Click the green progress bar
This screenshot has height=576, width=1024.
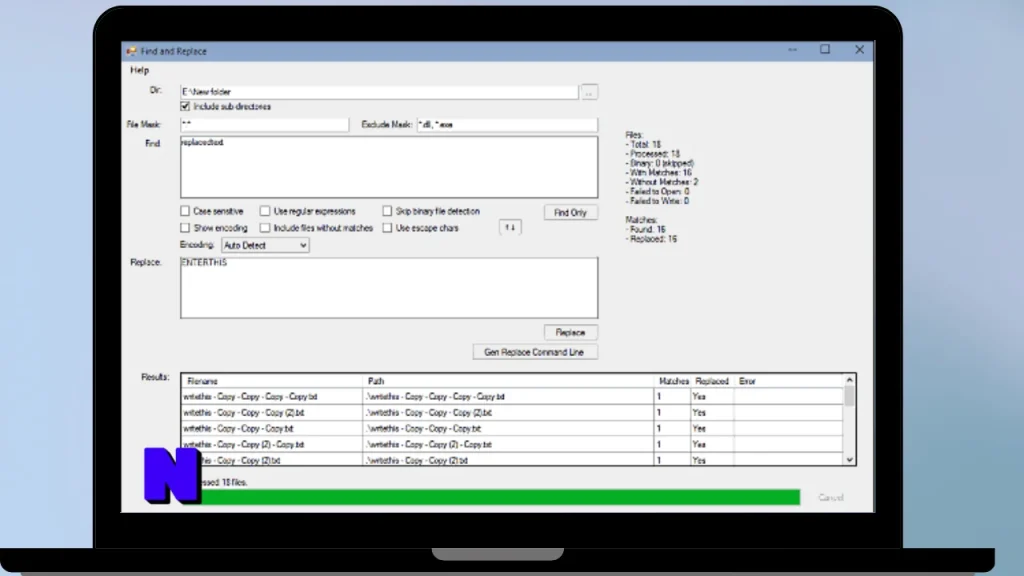point(500,497)
